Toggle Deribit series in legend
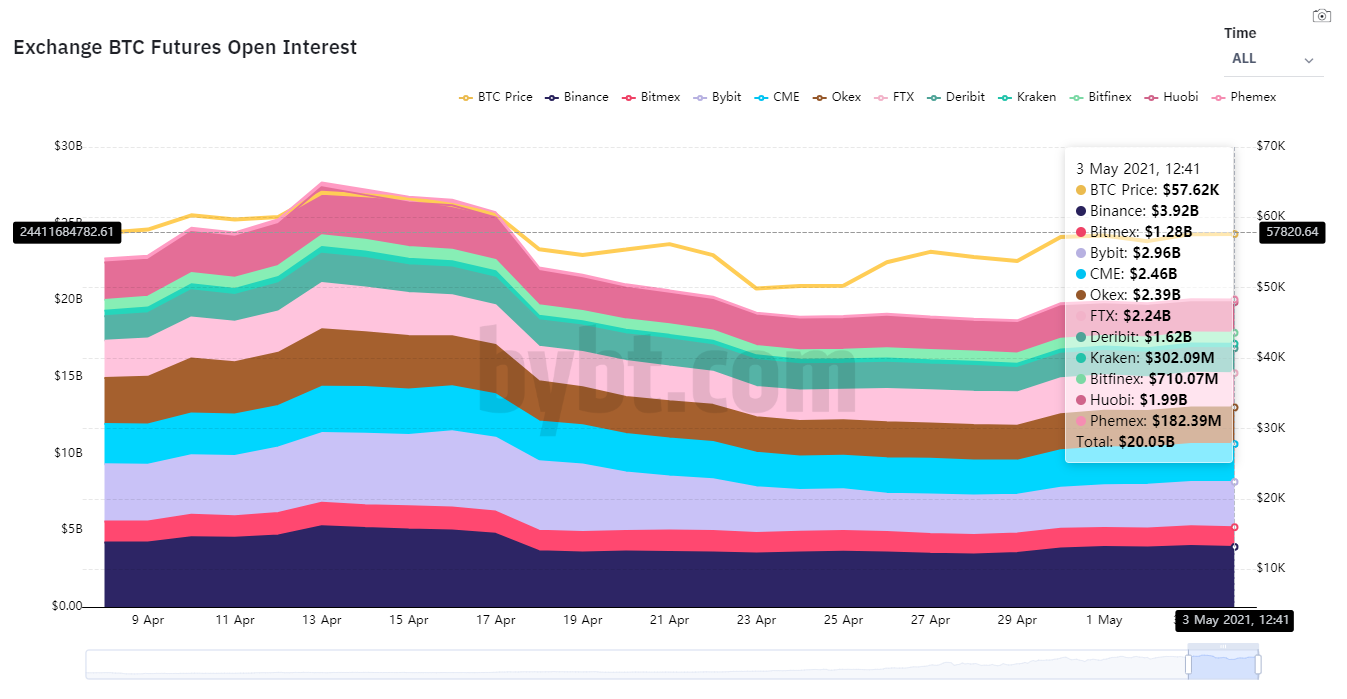Screen dimensions: 1347x699 (x=956, y=97)
